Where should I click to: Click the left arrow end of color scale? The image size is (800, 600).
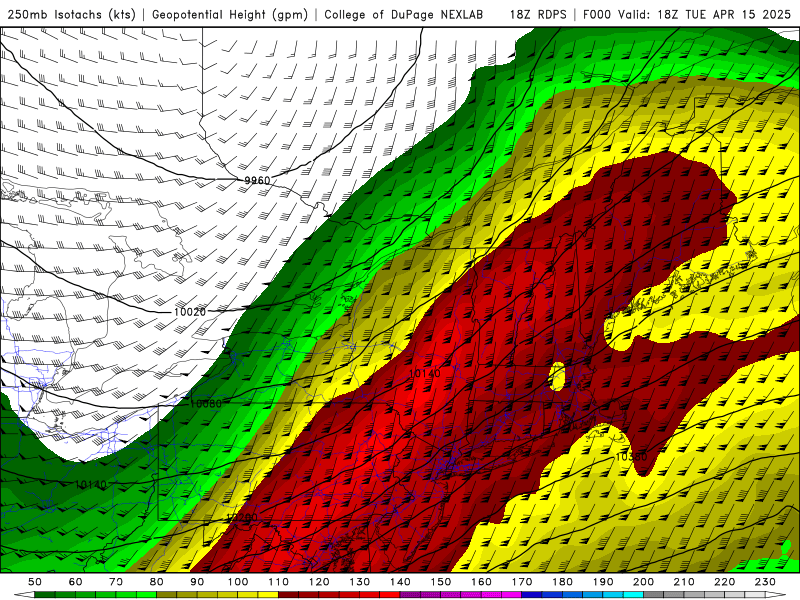click(x=24, y=594)
